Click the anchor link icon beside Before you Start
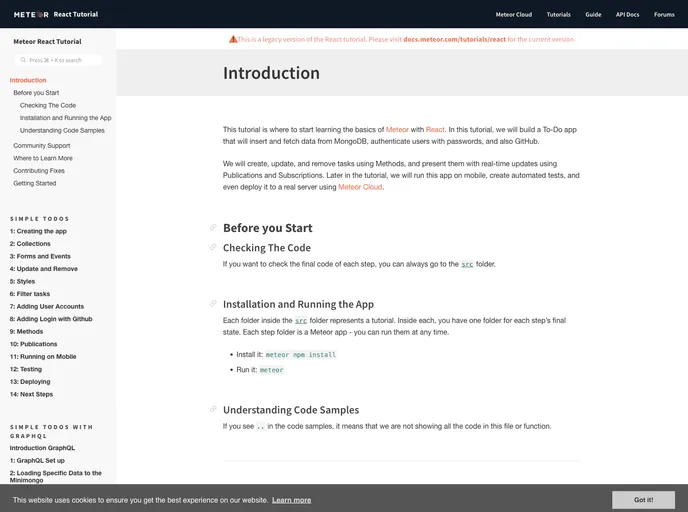The height and width of the screenshot is (512, 688). [213, 227]
